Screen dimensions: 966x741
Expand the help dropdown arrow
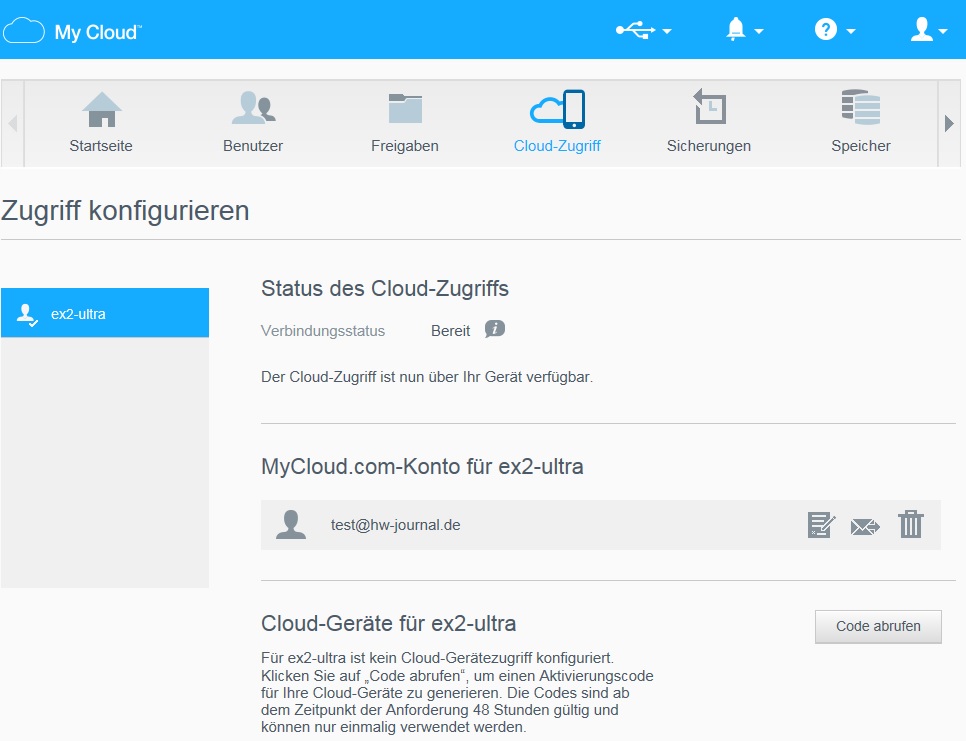pyautogui.click(x=851, y=31)
